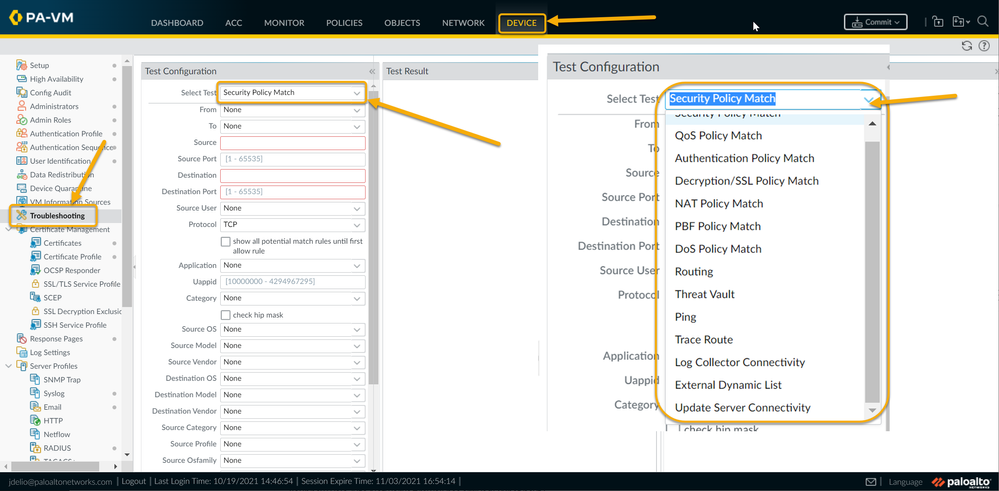Viewport: 999px width, 491px height.
Task: Click the Troubleshooting wrench icon
Action: (22, 215)
